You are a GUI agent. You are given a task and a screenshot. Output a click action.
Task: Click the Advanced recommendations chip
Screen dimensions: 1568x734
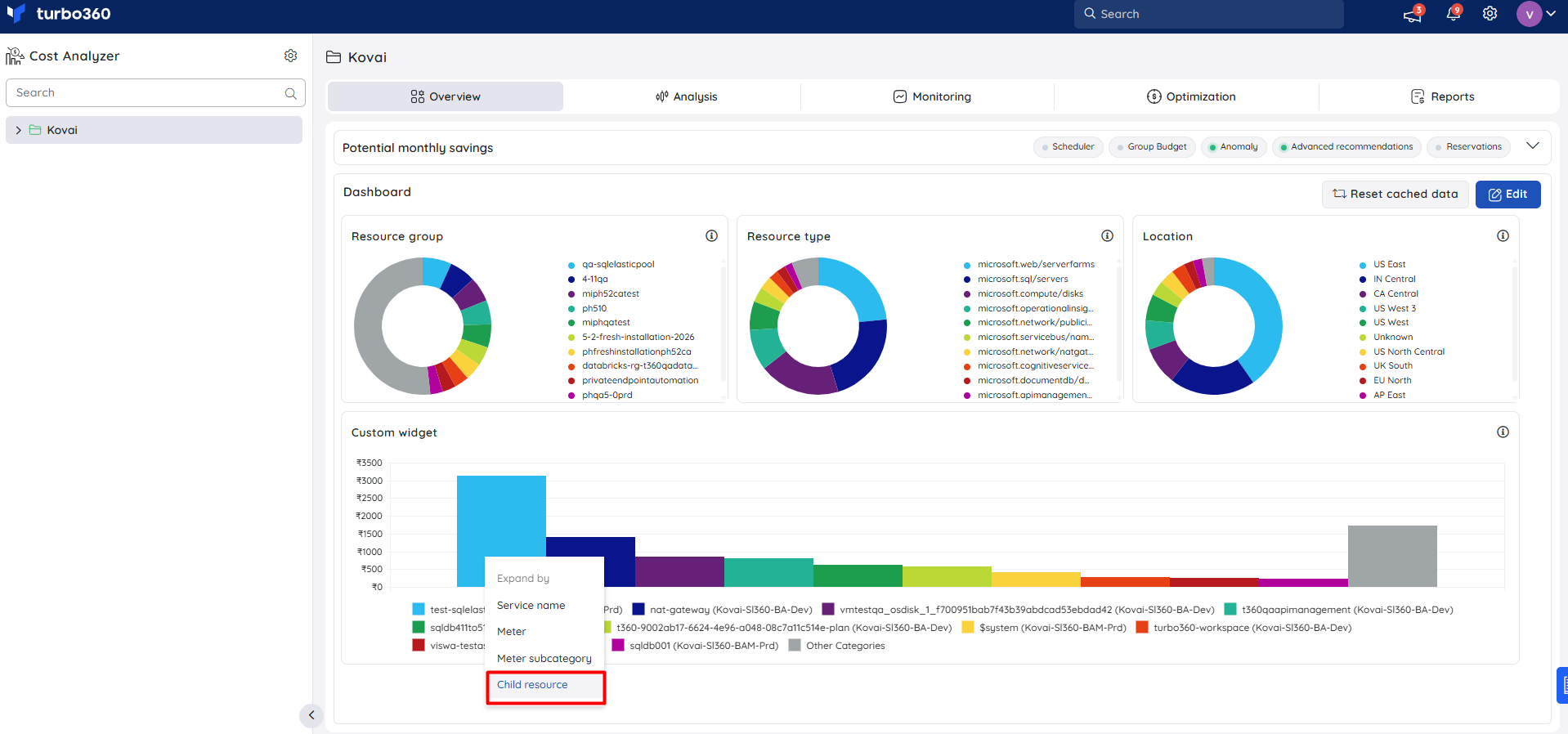[x=1346, y=147]
